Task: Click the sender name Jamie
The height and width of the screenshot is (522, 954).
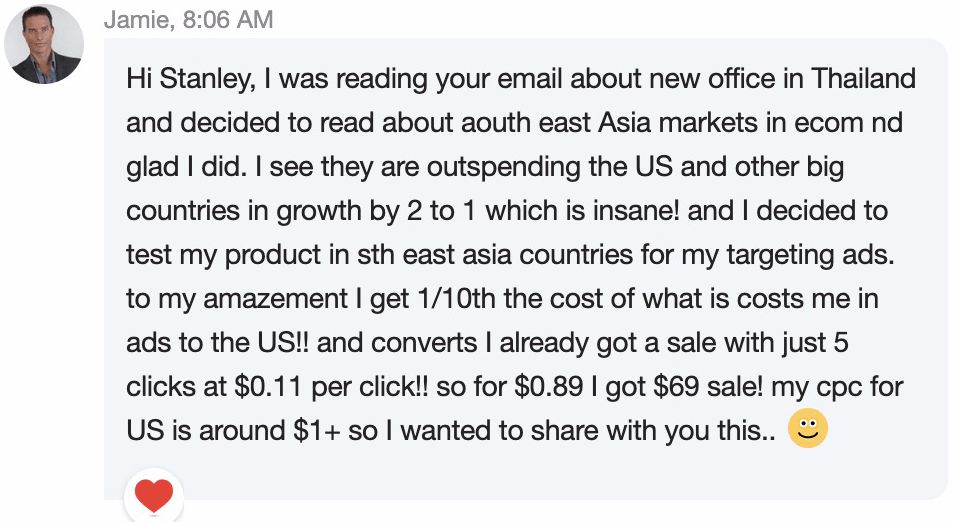Action: [137, 19]
